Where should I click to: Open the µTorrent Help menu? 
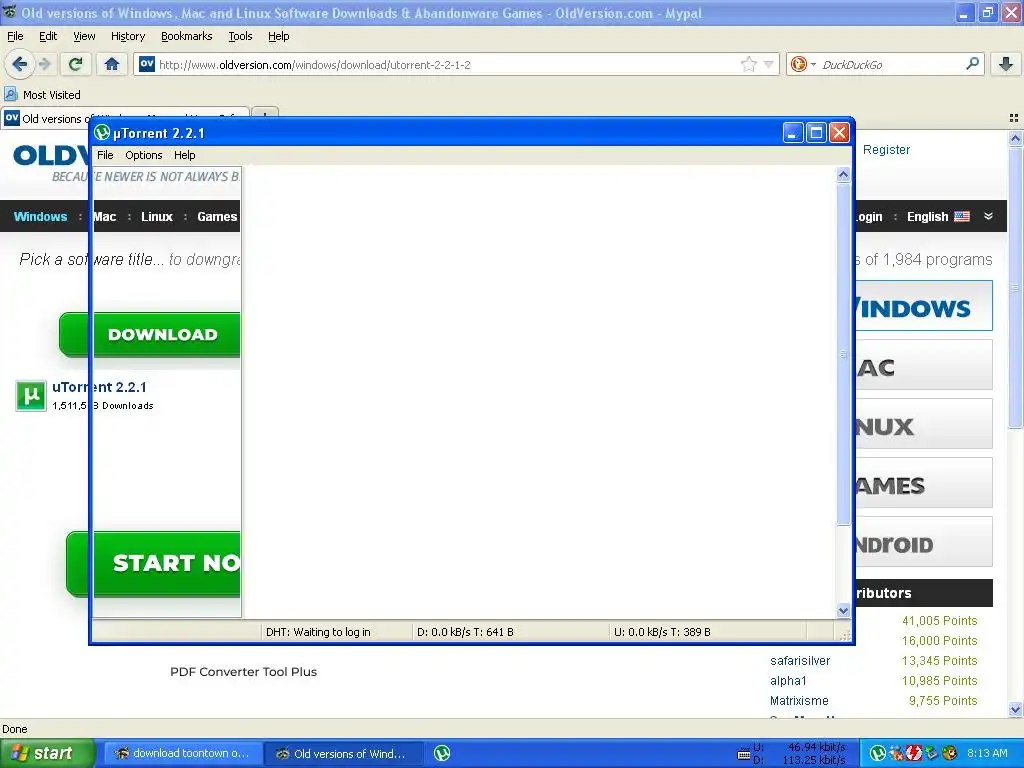[x=184, y=155]
